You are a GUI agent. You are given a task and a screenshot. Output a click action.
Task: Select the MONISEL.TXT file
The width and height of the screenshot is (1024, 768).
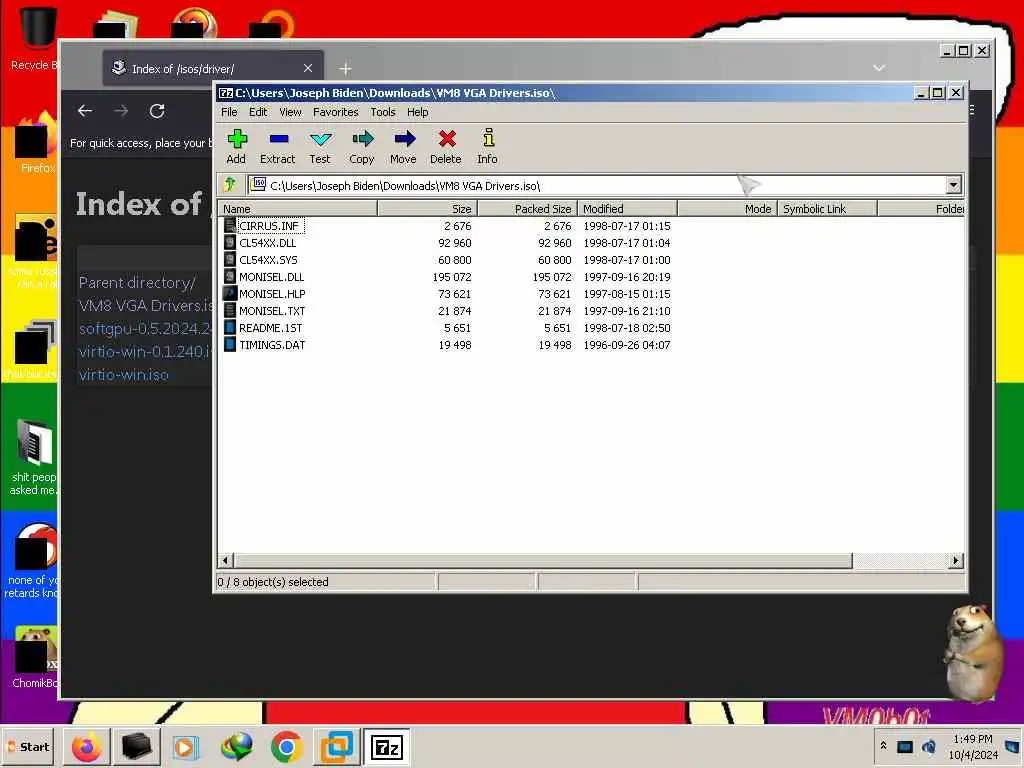[x=272, y=311]
